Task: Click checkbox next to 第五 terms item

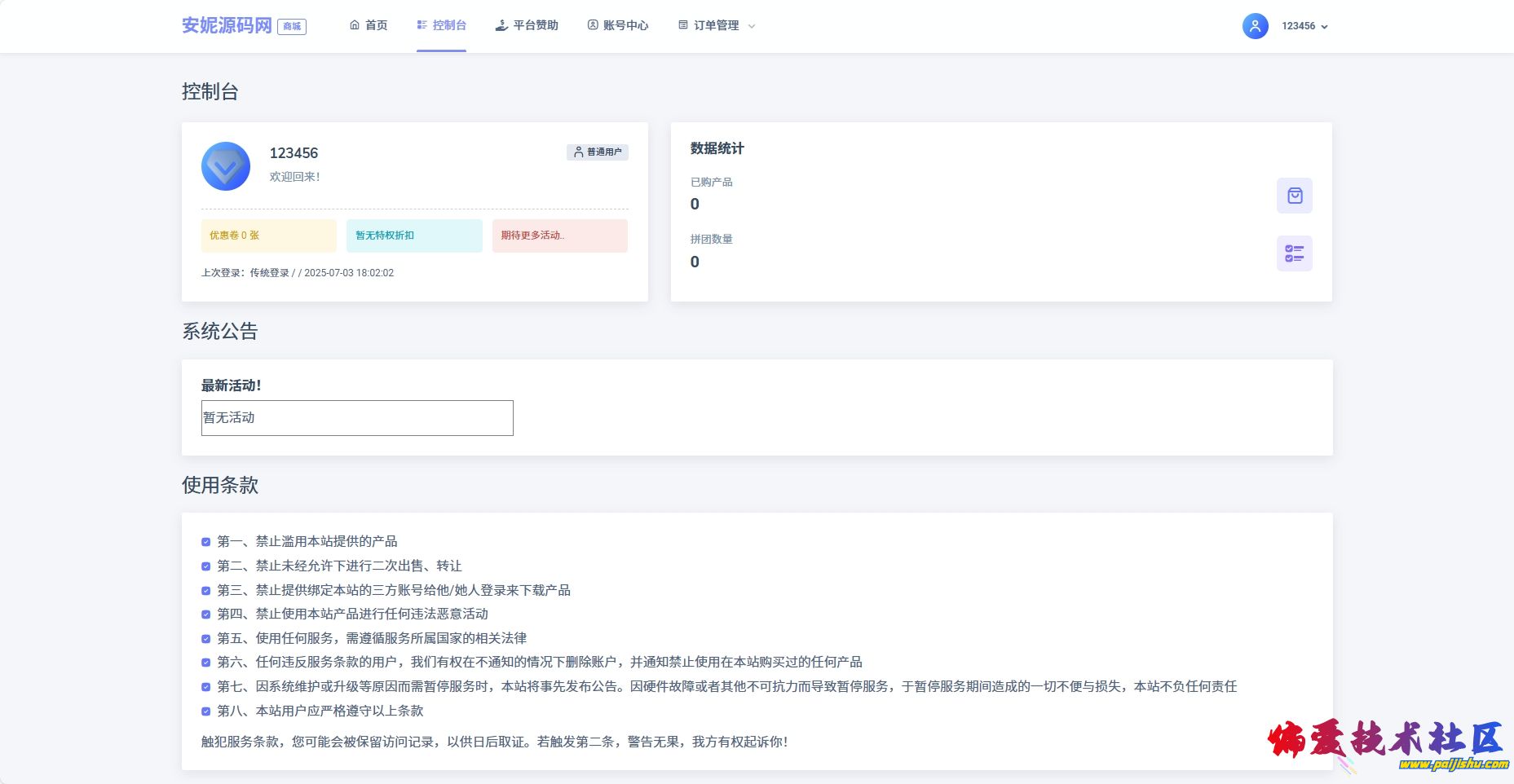Action: (206, 639)
